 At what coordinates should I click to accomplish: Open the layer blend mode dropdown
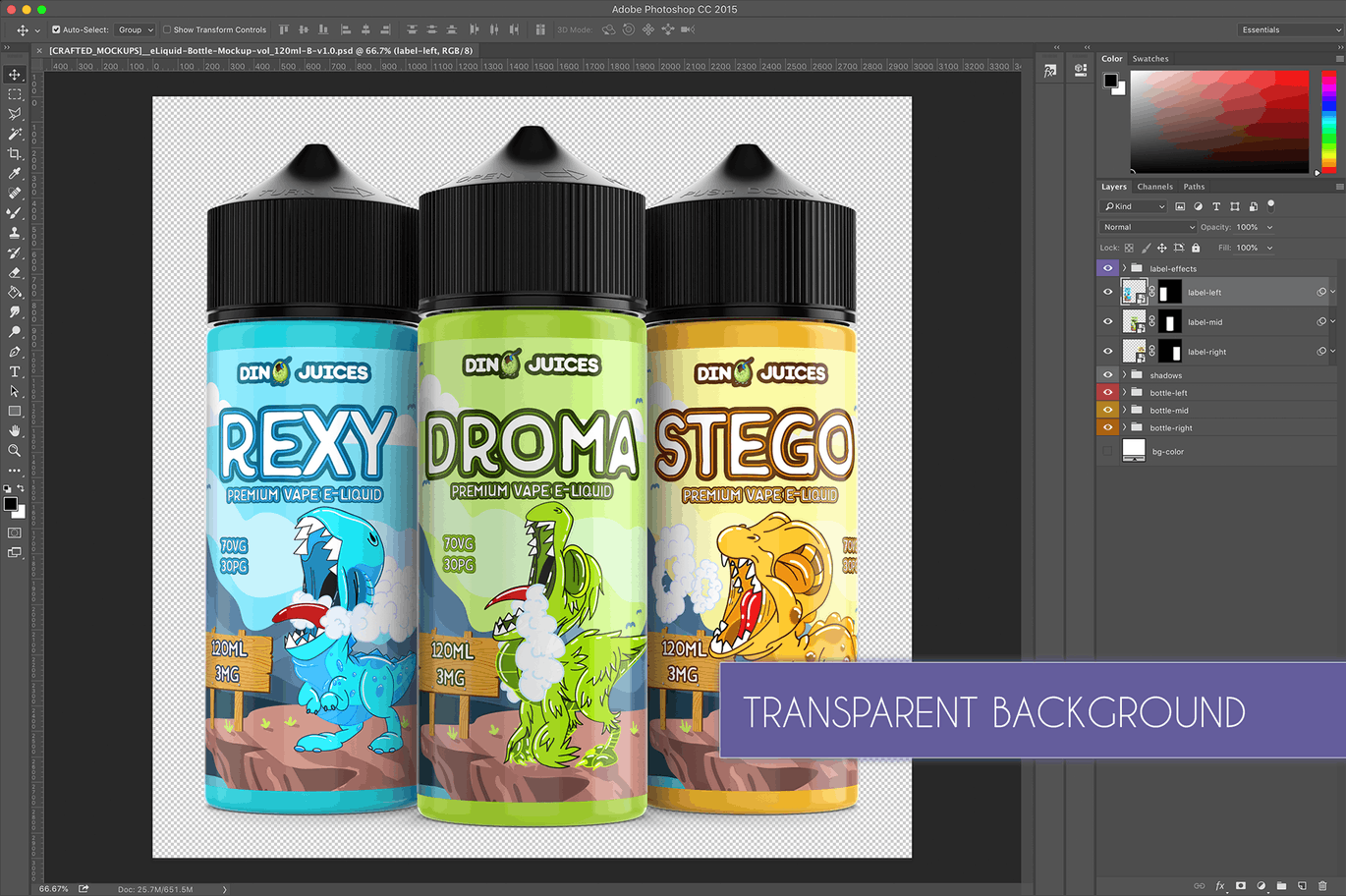pos(1147,227)
